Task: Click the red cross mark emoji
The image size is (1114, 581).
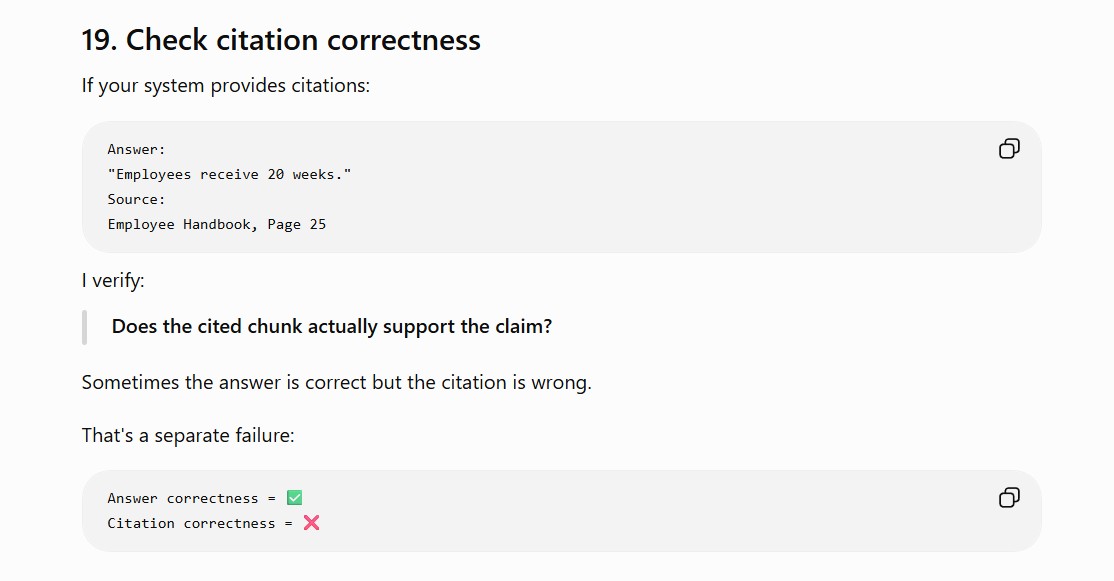Action: [x=311, y=523]
